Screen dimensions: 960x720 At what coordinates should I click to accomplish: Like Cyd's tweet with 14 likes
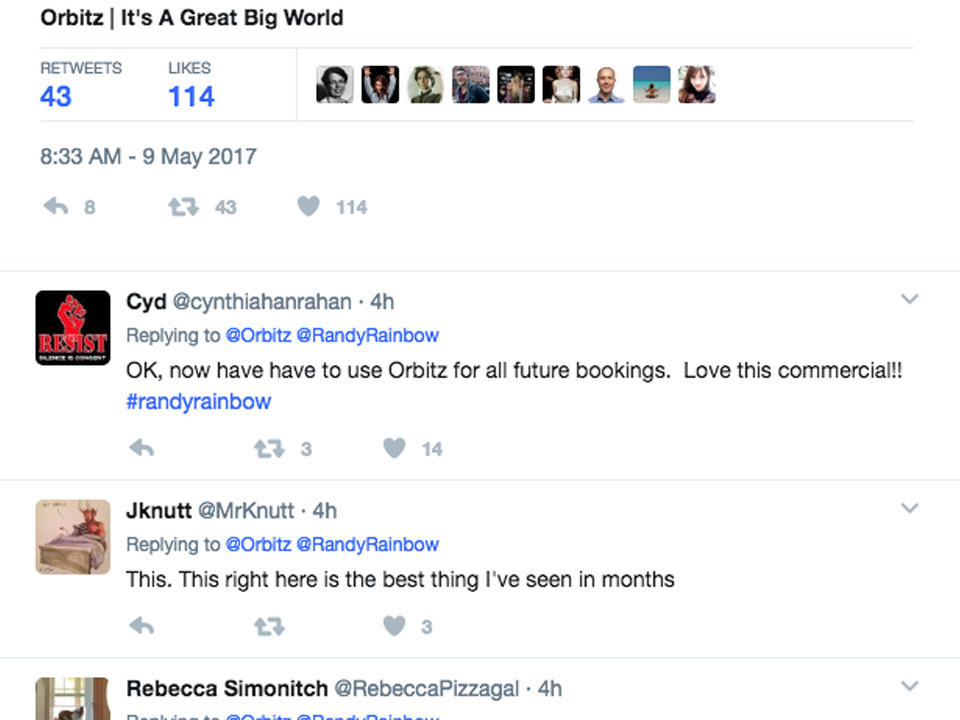(x=395, y=449)
